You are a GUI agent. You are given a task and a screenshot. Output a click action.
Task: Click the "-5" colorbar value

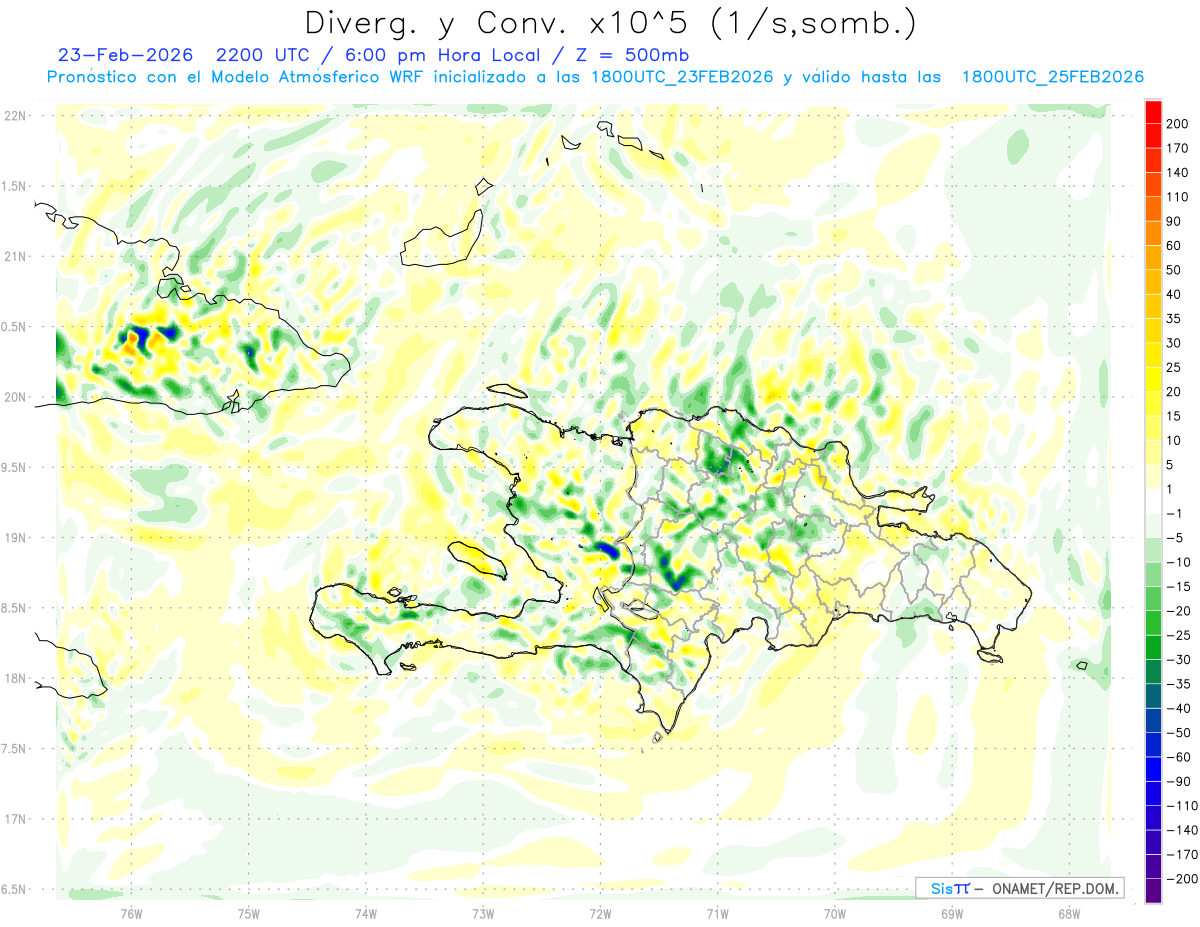[x=1174, y=537]
